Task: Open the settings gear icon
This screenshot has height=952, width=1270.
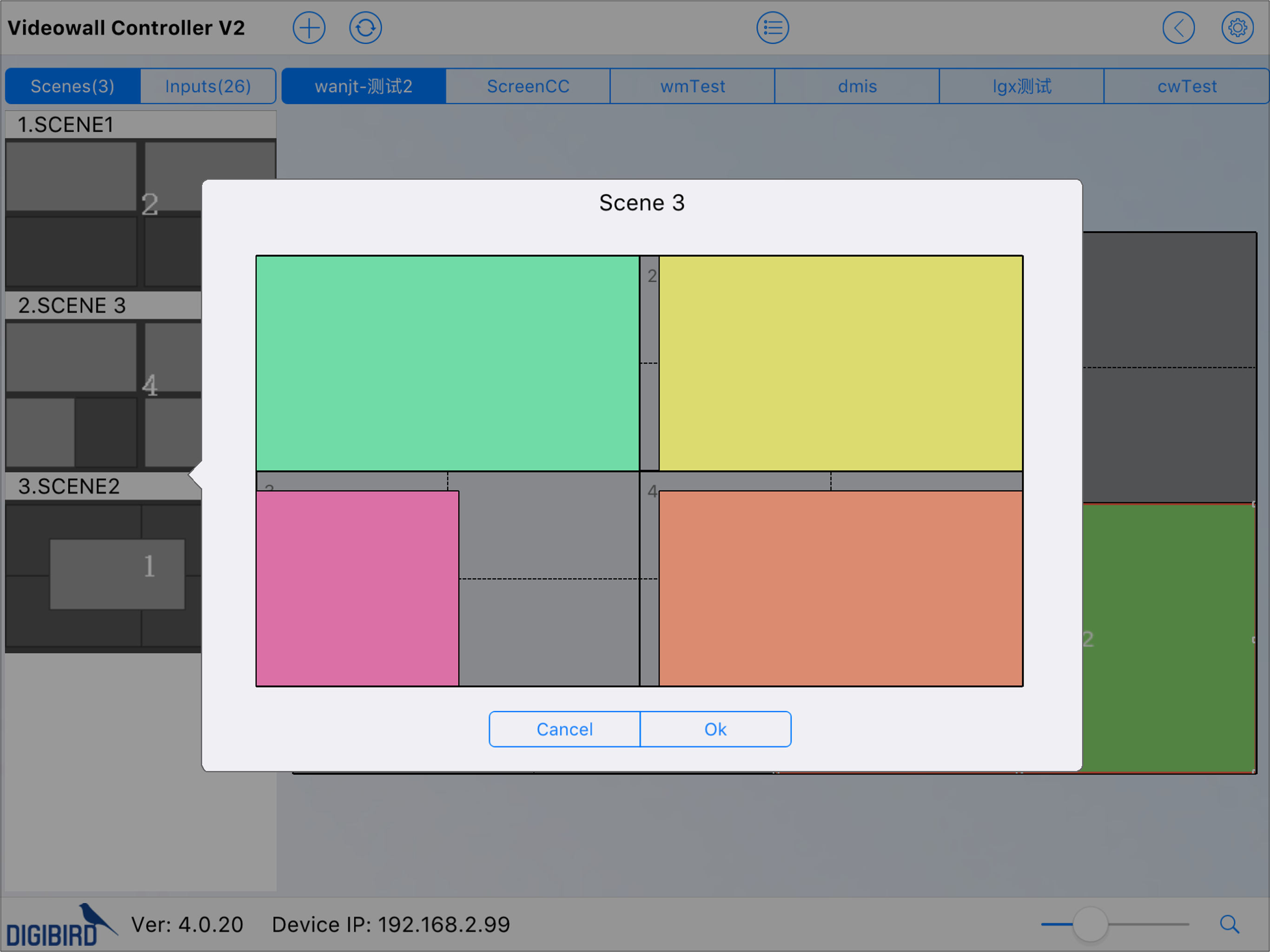Action: click(1237, 27)
